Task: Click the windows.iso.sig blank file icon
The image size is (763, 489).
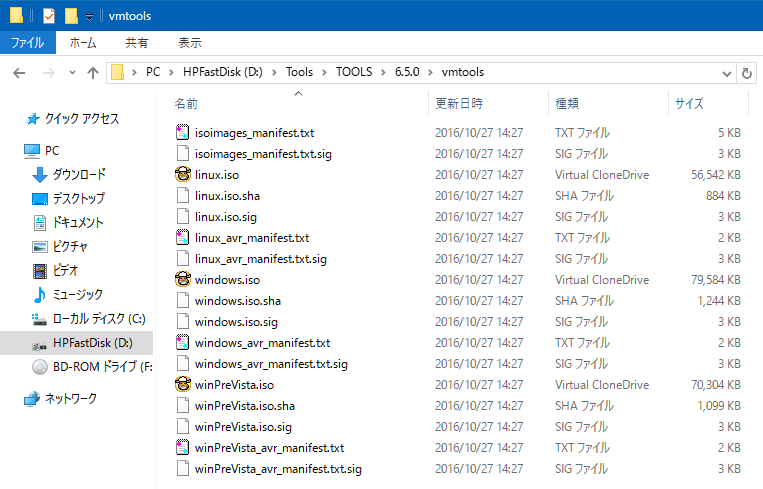Action: (182, 321)
